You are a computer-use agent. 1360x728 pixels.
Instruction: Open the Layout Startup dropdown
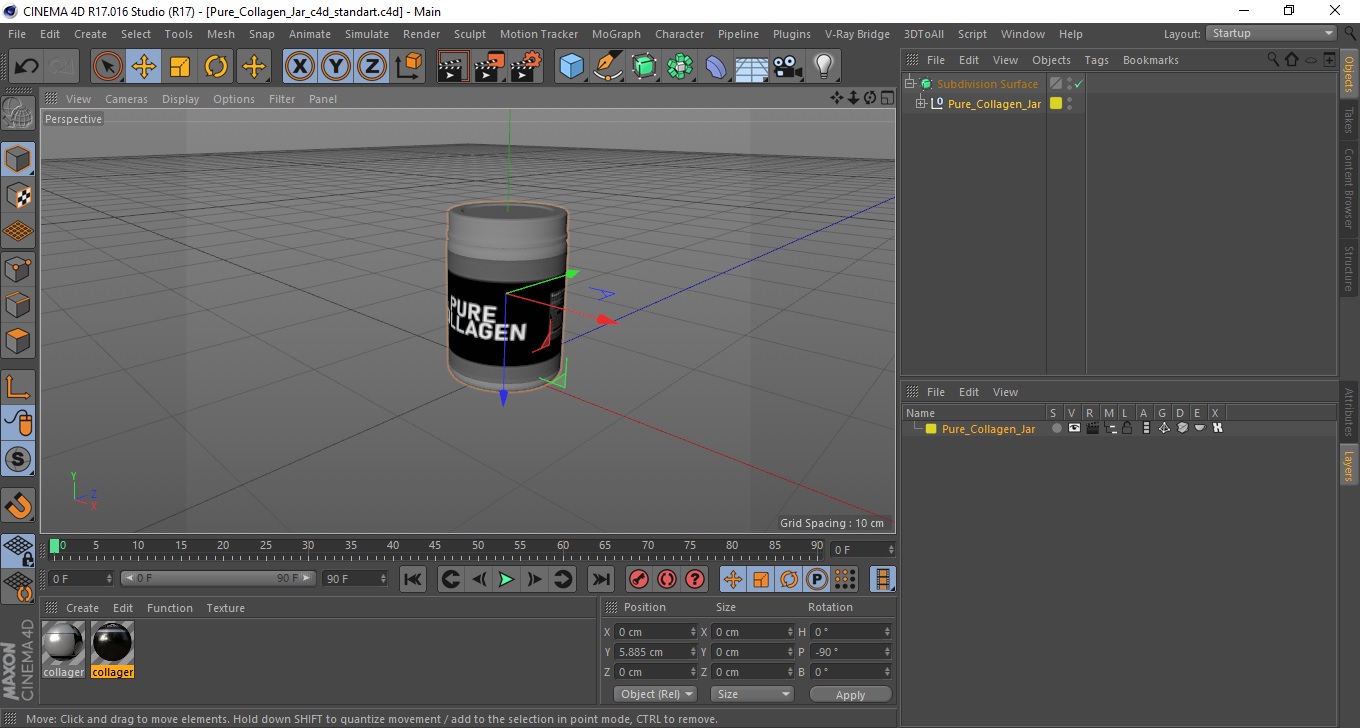pyautogui.click(x=1272, y=33)
